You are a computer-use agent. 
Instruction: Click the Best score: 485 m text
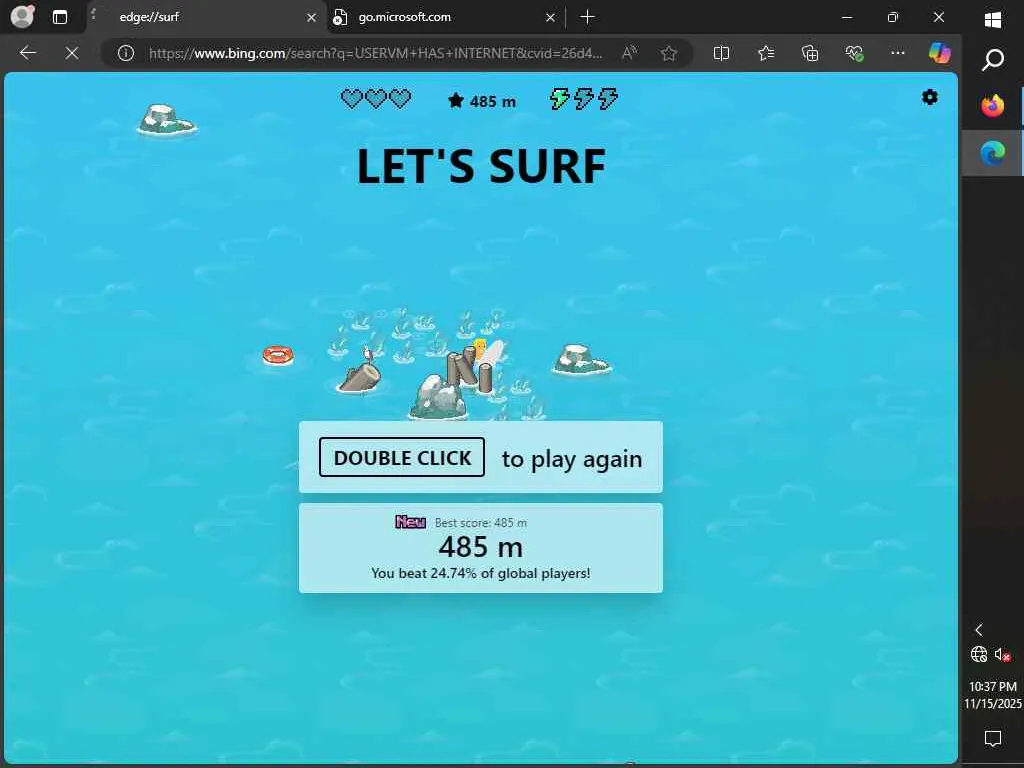point(481,522)
